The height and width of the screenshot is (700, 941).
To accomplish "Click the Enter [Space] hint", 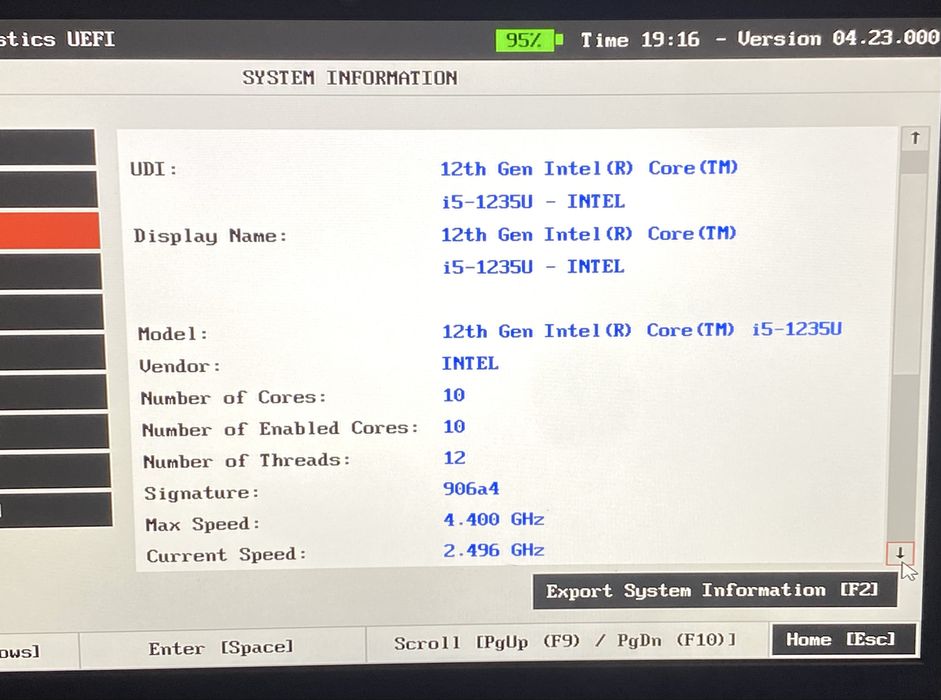I will (221, 648).
